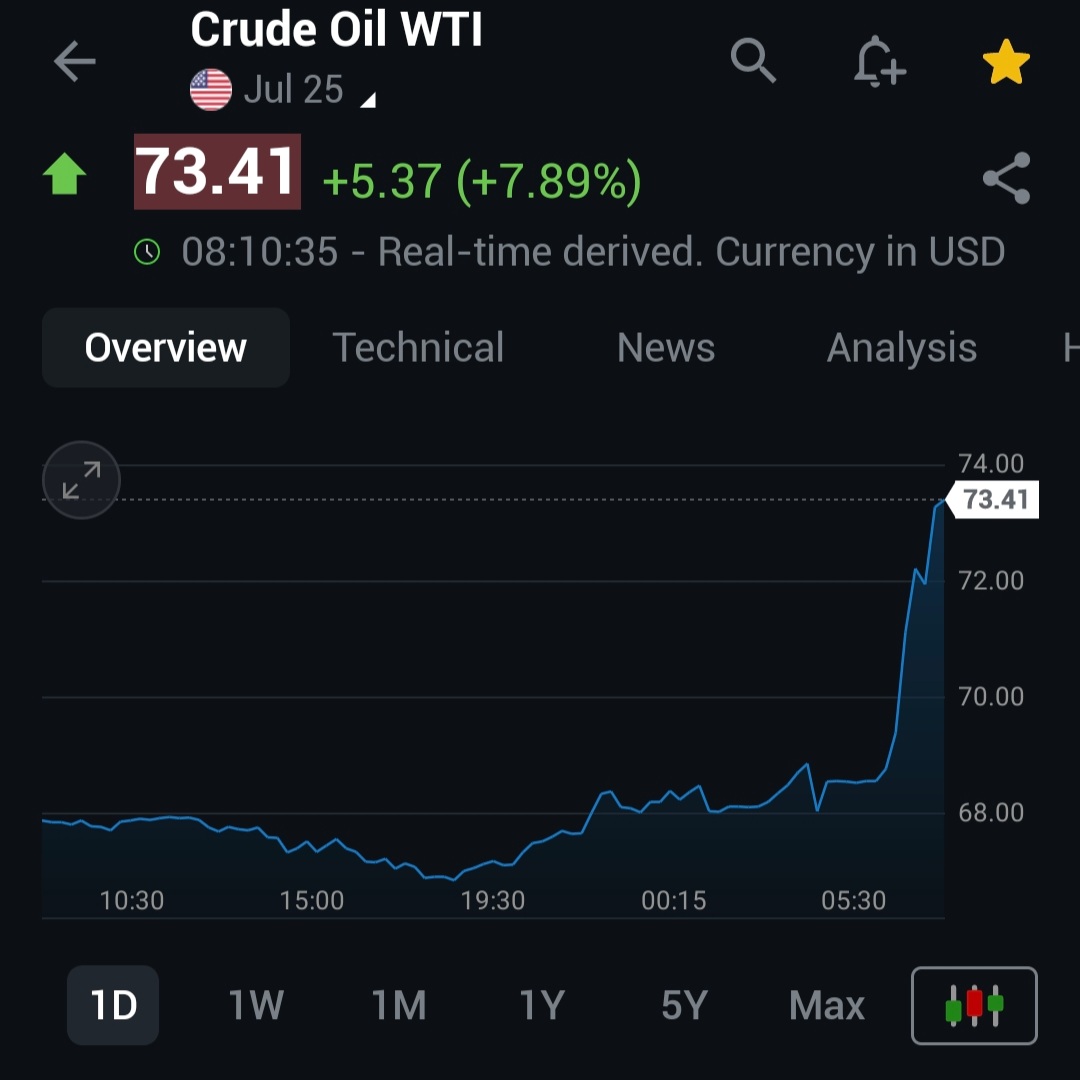Go to the Analysis tab
This screenshot has height=1080, width=1080.
tap(902, 347)
